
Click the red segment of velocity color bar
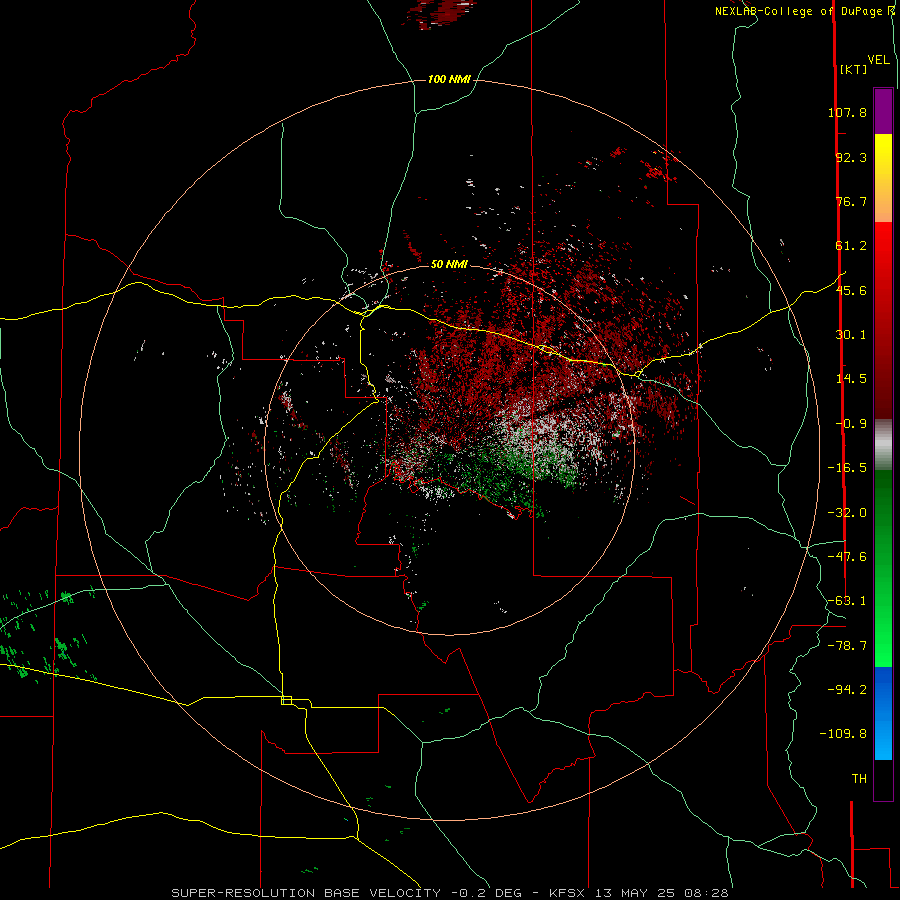click(x=883, y=320)
